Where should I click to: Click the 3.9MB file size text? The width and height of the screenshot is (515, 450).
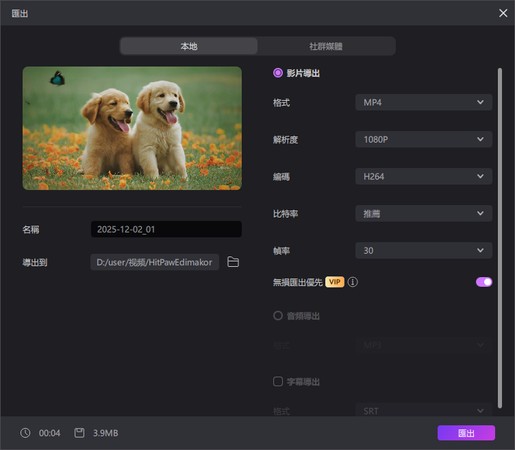point(105,433)
